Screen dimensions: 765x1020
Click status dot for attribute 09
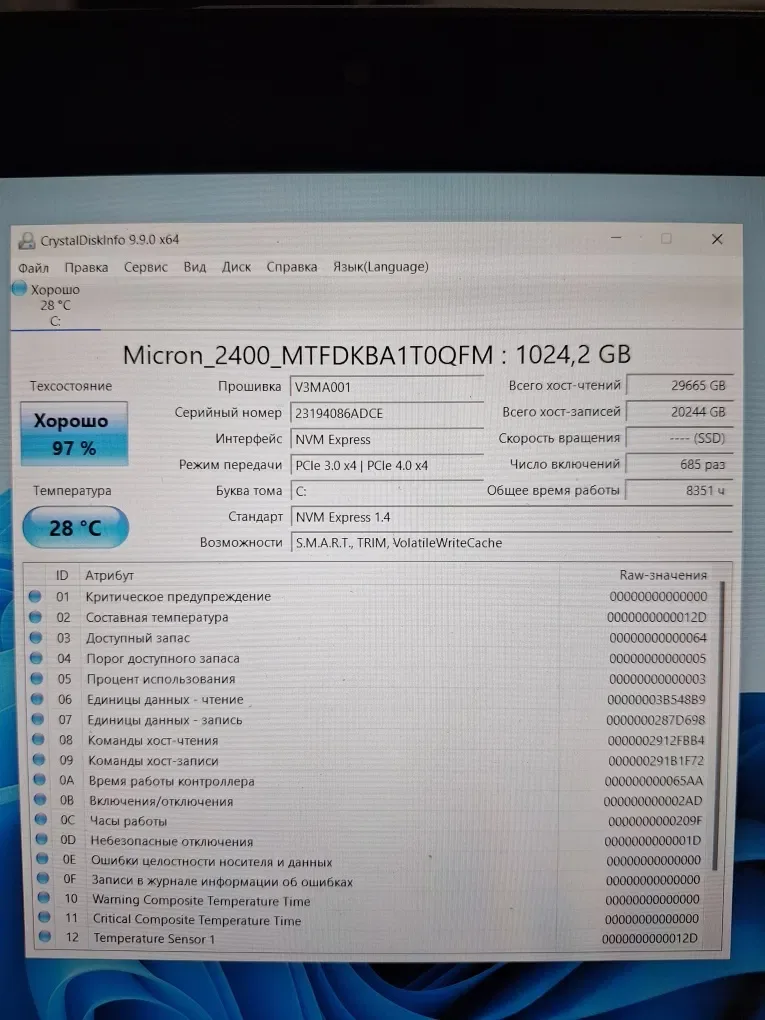click(39, 760)
